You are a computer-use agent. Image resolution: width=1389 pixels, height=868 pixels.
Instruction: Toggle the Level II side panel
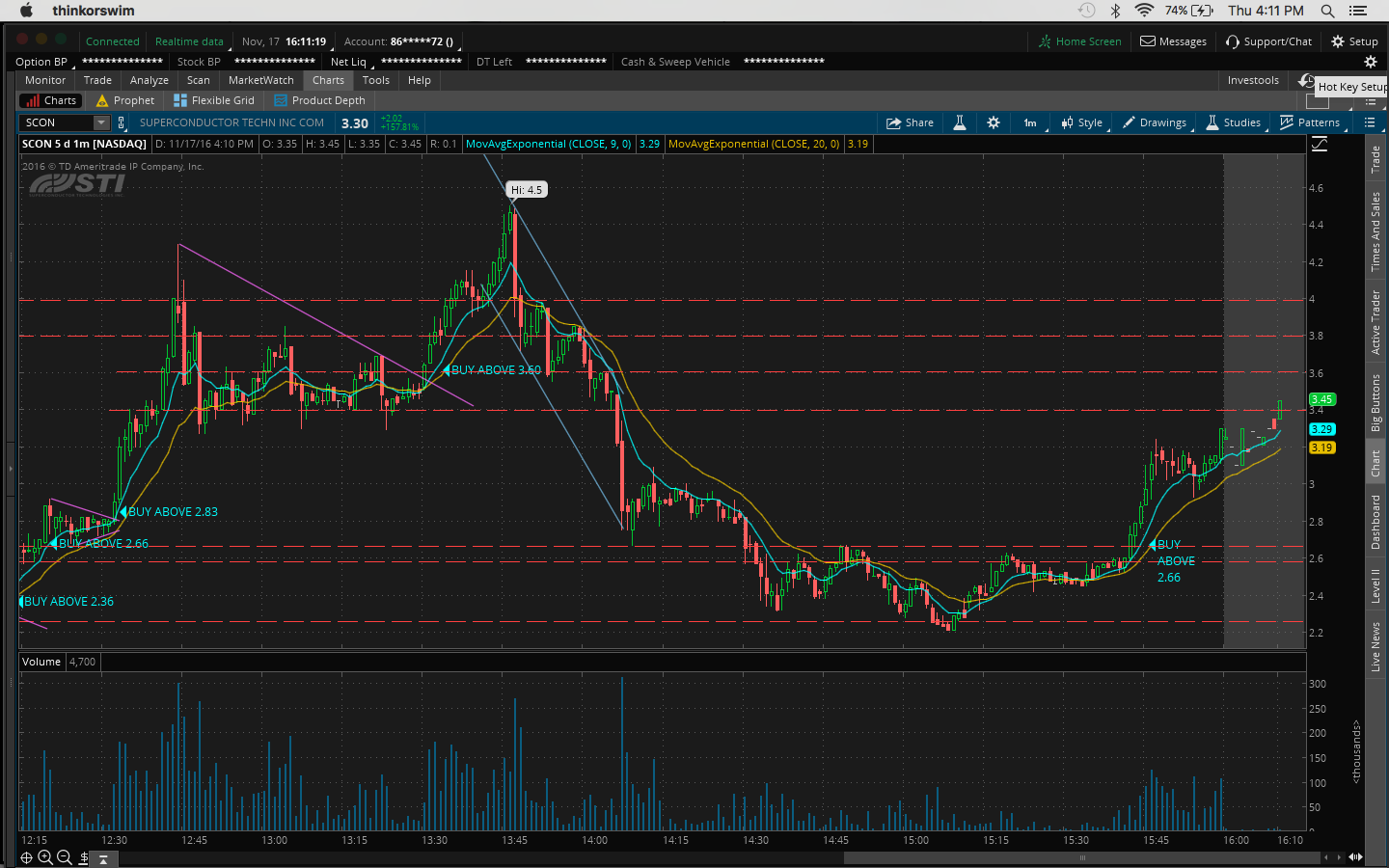pyautogui.click(x=1375, y=585)
